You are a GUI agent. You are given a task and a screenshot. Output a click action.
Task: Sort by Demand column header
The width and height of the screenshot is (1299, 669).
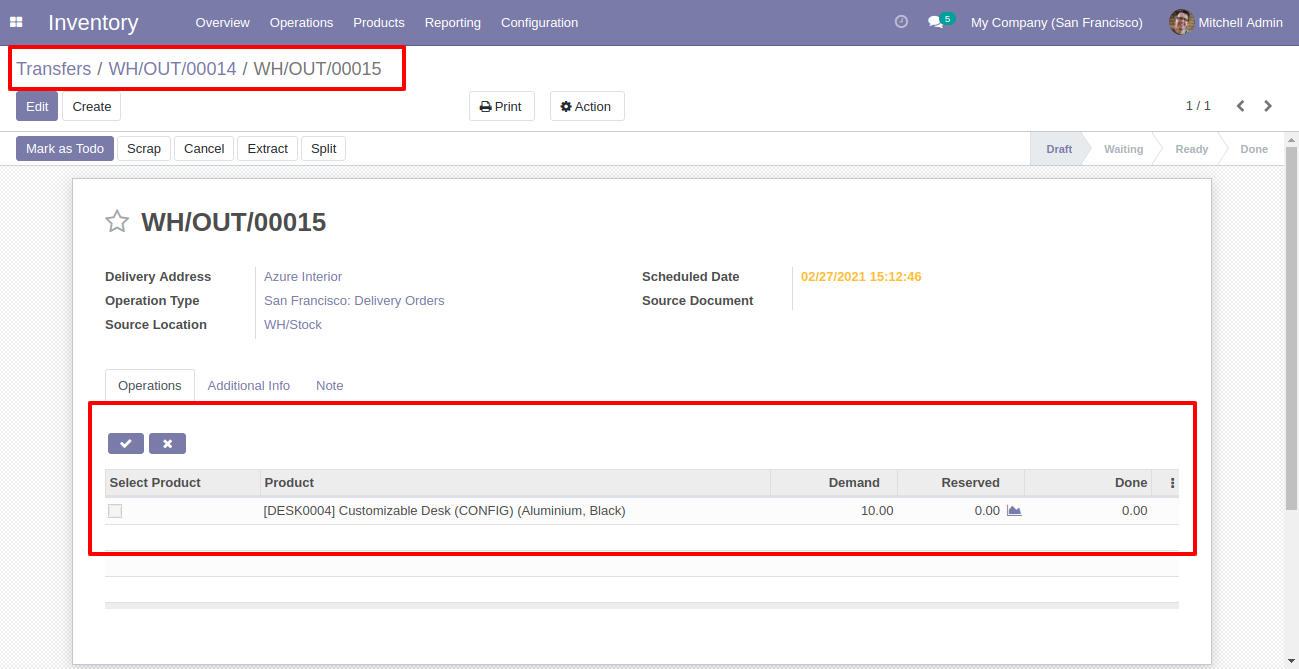834,483
